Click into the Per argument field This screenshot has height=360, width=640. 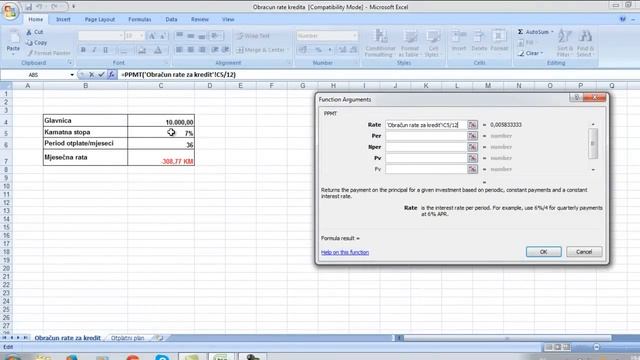426,136
